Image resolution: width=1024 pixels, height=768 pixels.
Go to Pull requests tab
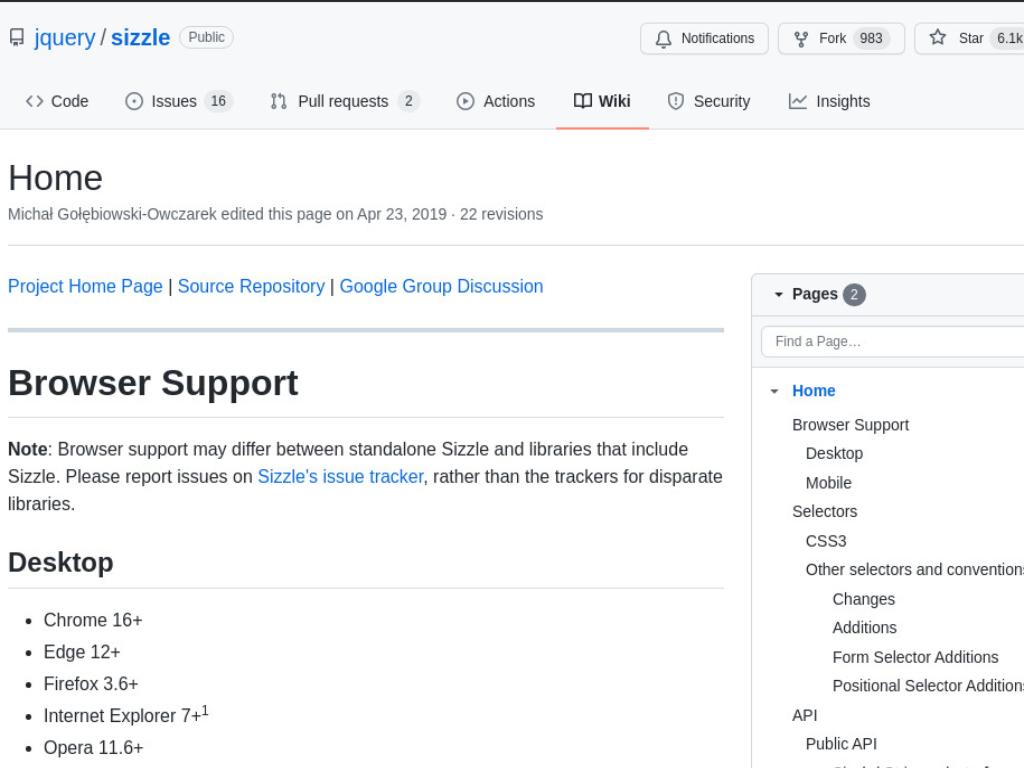(x=344, y=101)
